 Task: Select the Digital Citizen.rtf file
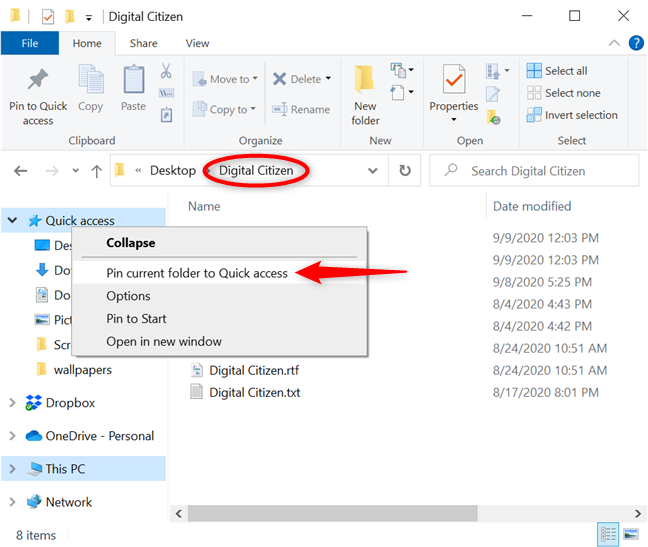coord(254,370)
